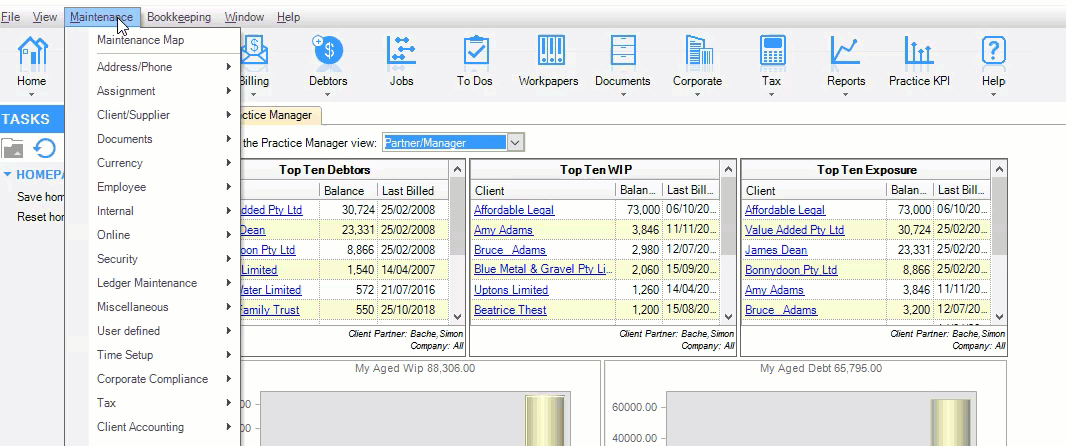Open the Debtors toolbar icon
Viewport: 1066px width, 446px height.
[328, 51]
